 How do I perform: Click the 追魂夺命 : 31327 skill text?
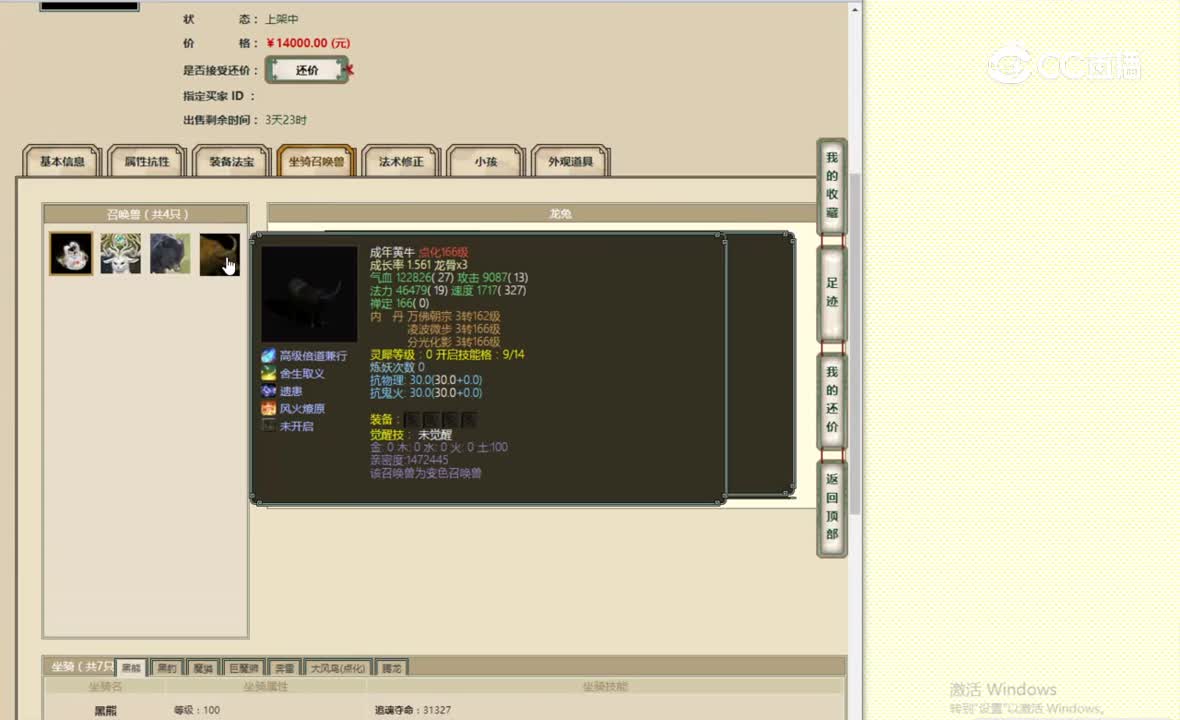(413, 709)
